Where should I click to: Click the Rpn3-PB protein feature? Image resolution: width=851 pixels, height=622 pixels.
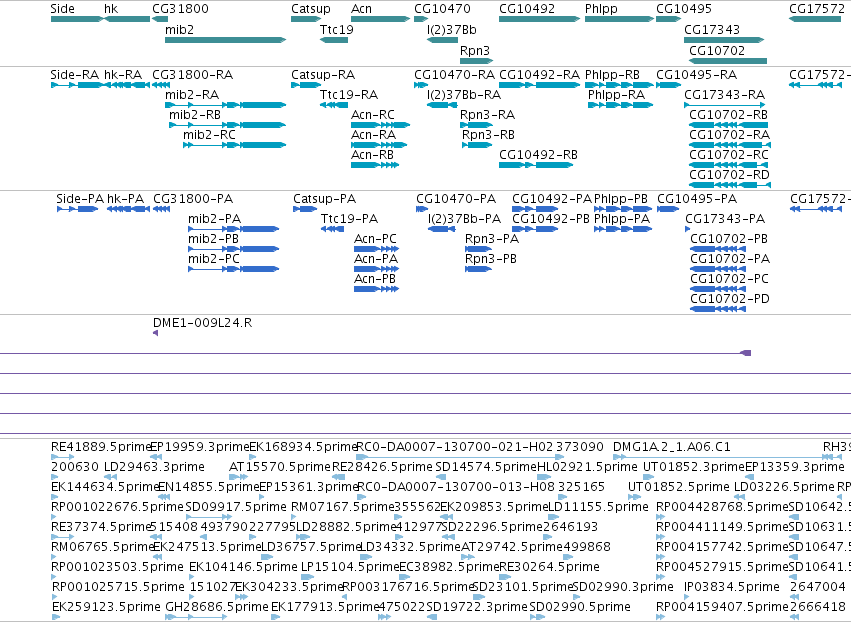pos(478,269)
